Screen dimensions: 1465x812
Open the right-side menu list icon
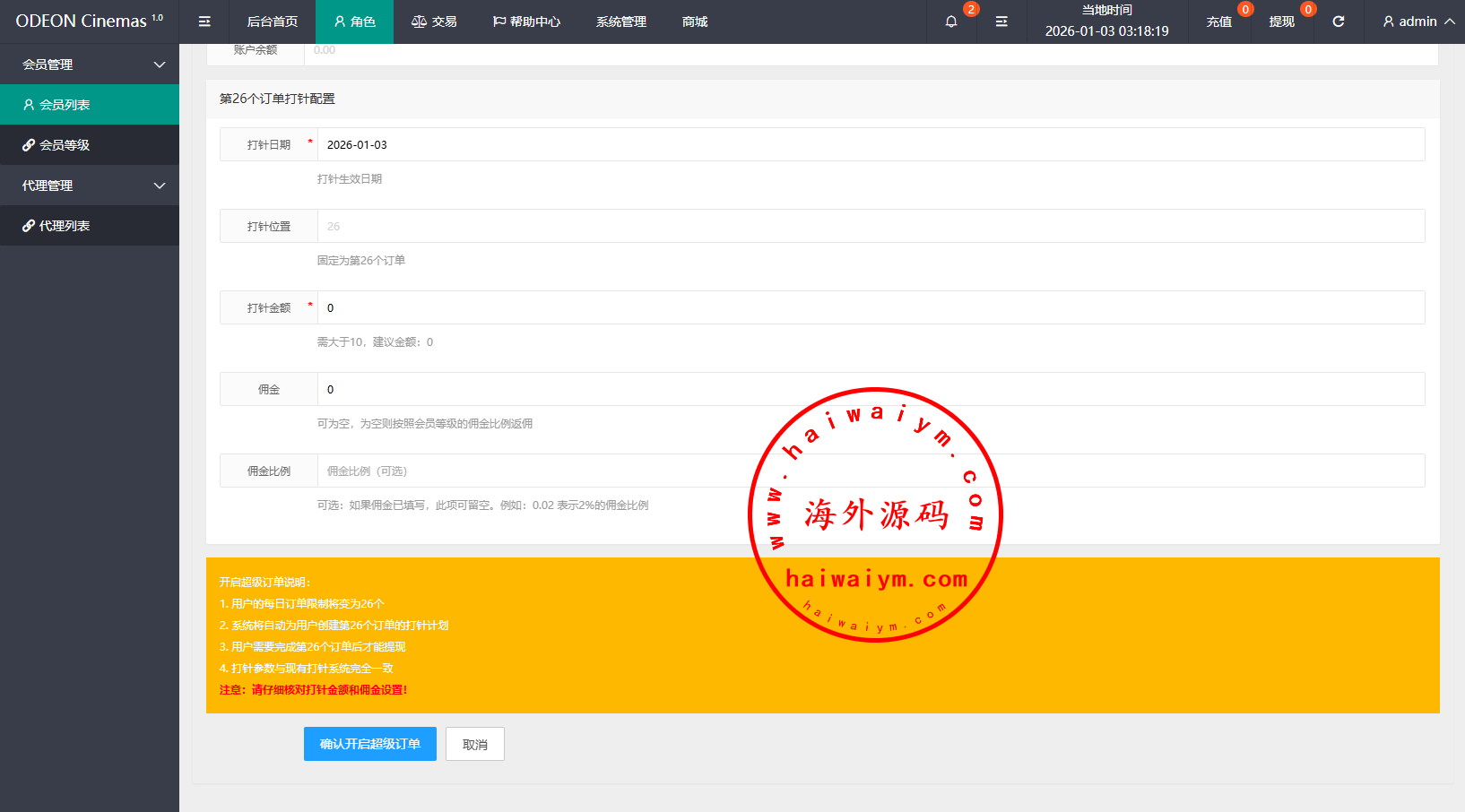click(x=1001, y=22)
